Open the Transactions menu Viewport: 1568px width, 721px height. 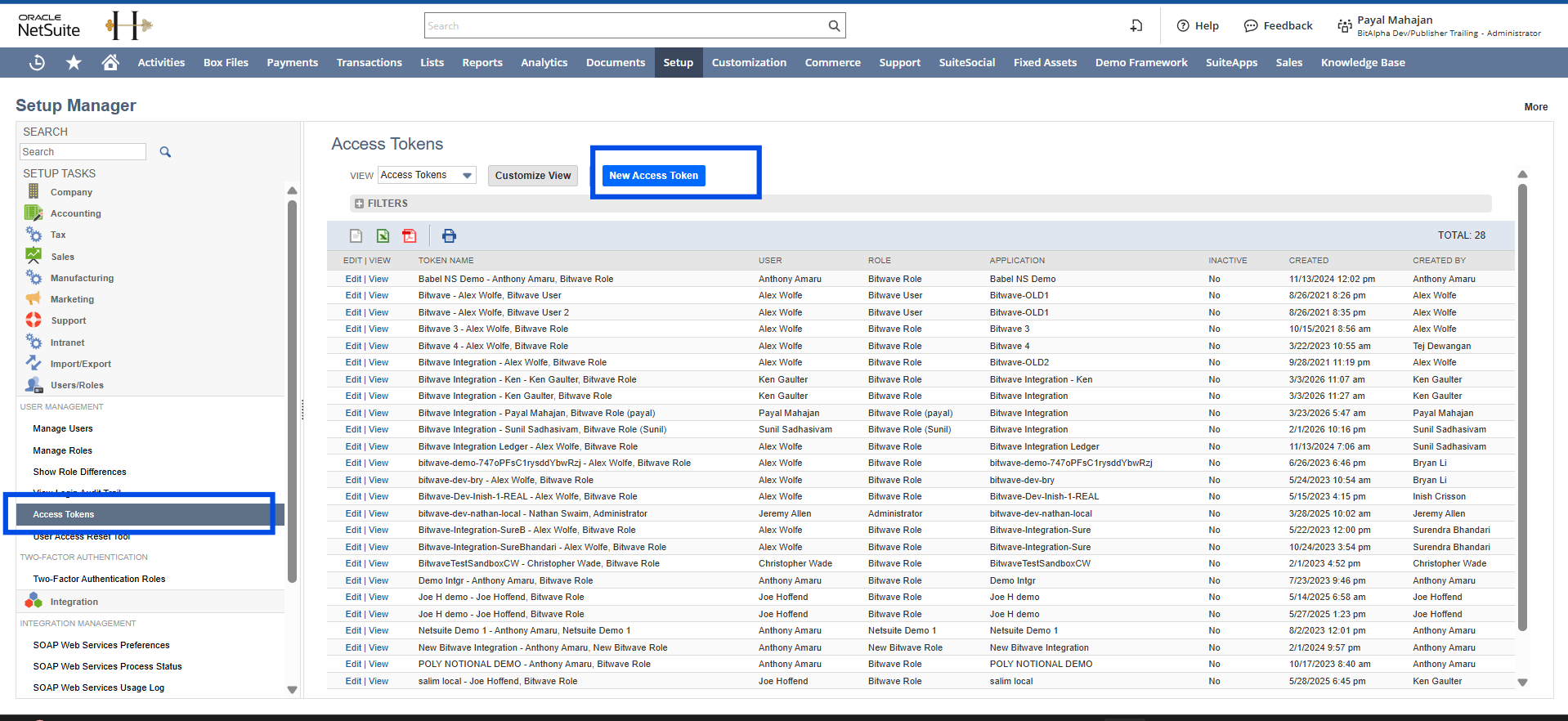point(369,62)
